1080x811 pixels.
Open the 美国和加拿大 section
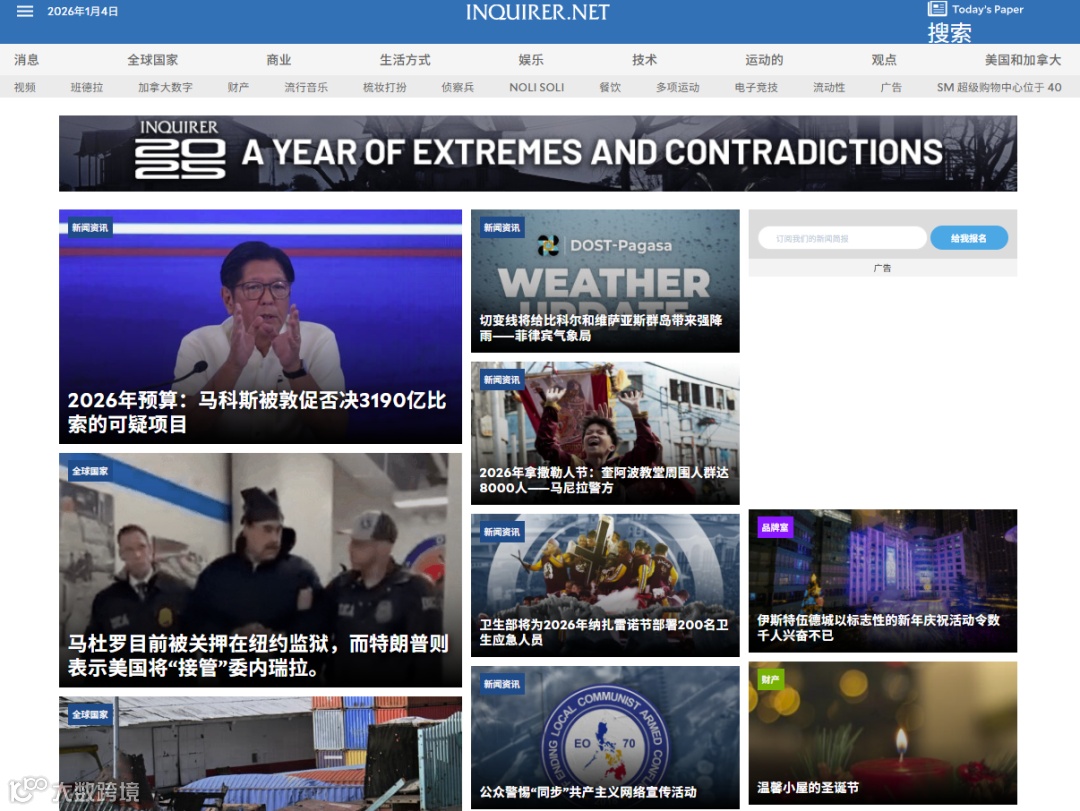tap(1022, 60)
